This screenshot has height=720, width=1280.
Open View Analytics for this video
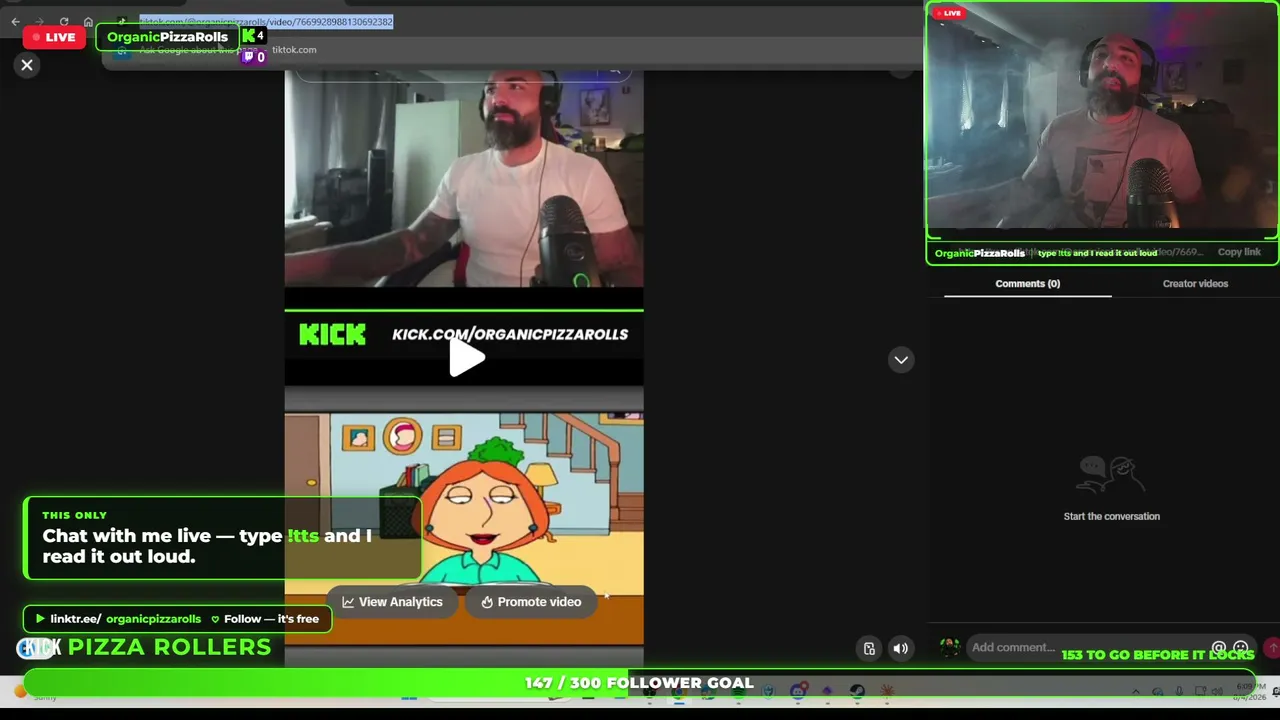click(392, 602)
